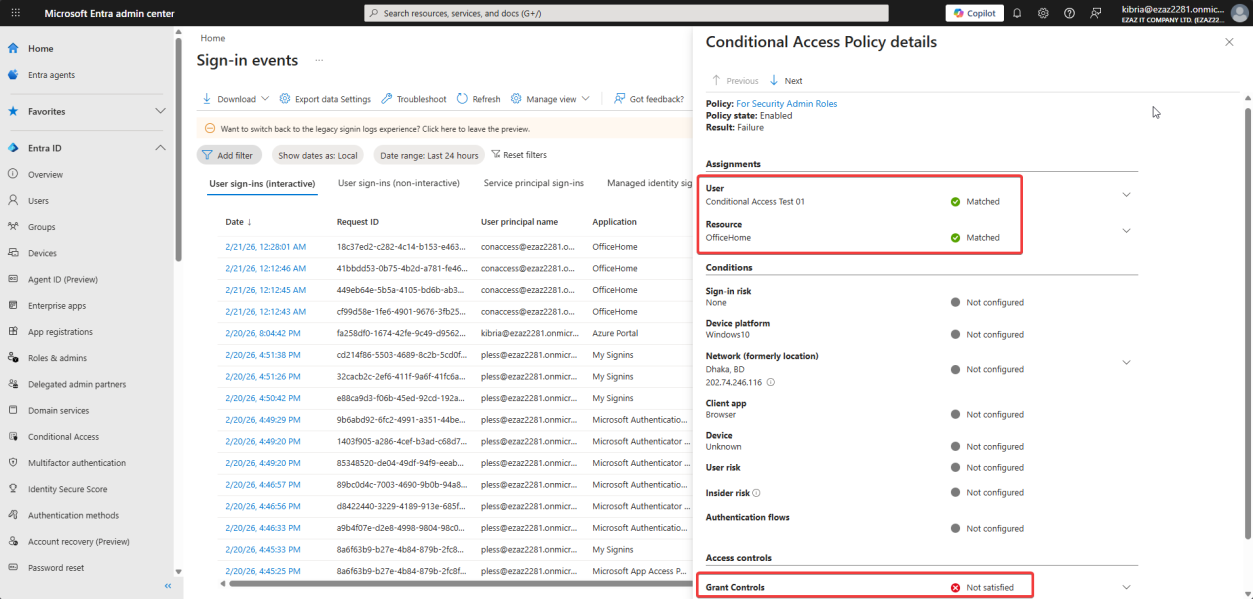Open Account recovery (Preview) in sidebar
This screenshot has height=599, width=1253.
79,542
